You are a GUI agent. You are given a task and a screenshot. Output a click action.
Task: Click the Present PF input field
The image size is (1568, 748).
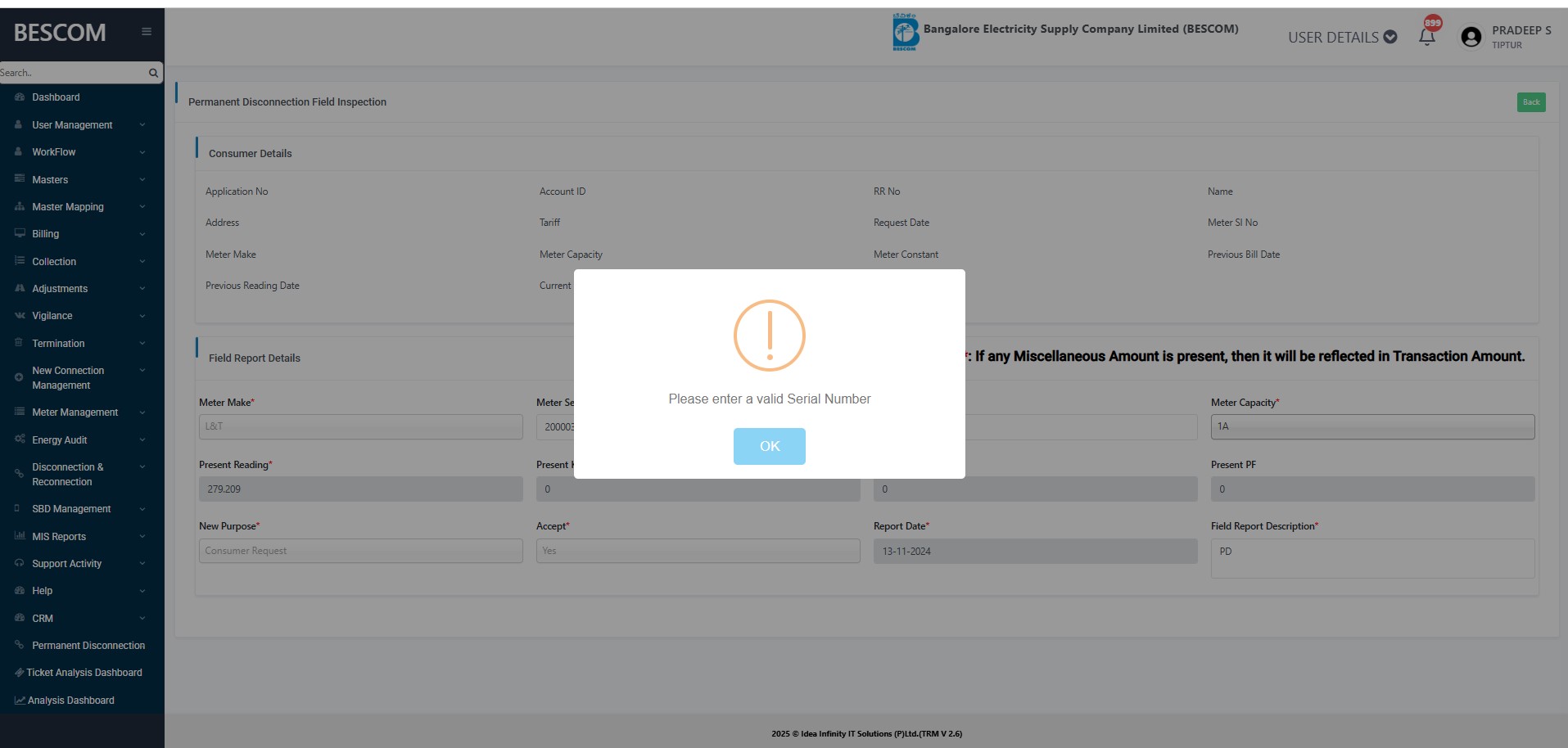1373,489
